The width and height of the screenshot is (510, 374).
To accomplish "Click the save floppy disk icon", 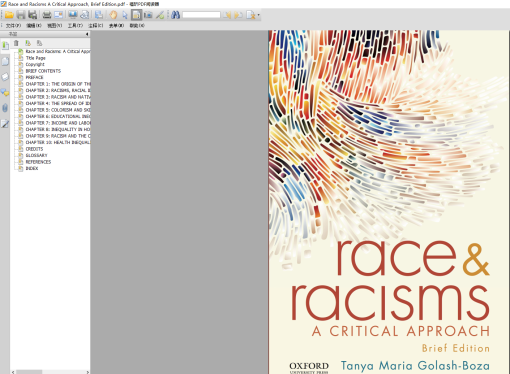I will tap(21, 15).
